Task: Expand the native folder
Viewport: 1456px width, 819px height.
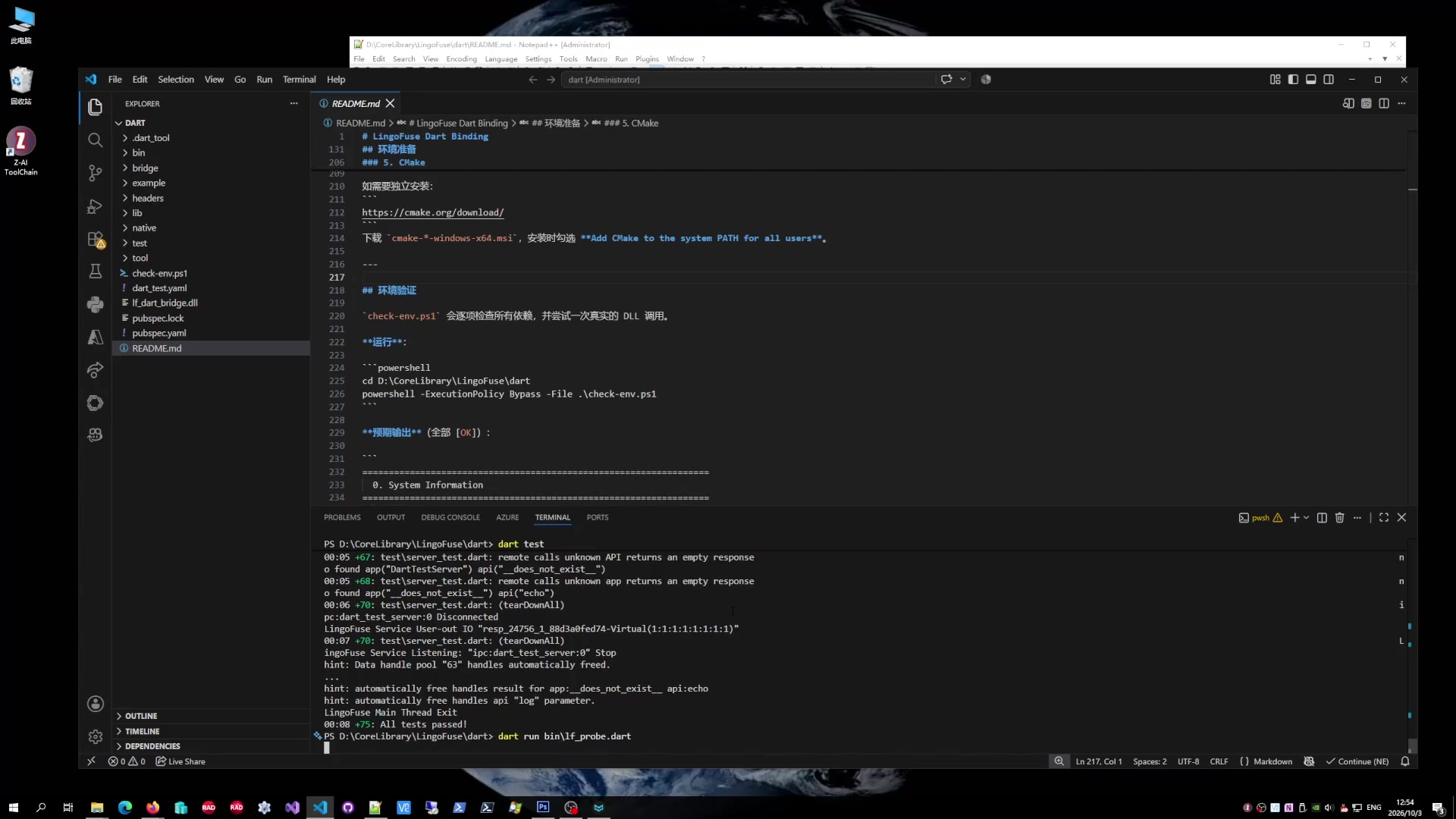Action: tap(144, 227)
